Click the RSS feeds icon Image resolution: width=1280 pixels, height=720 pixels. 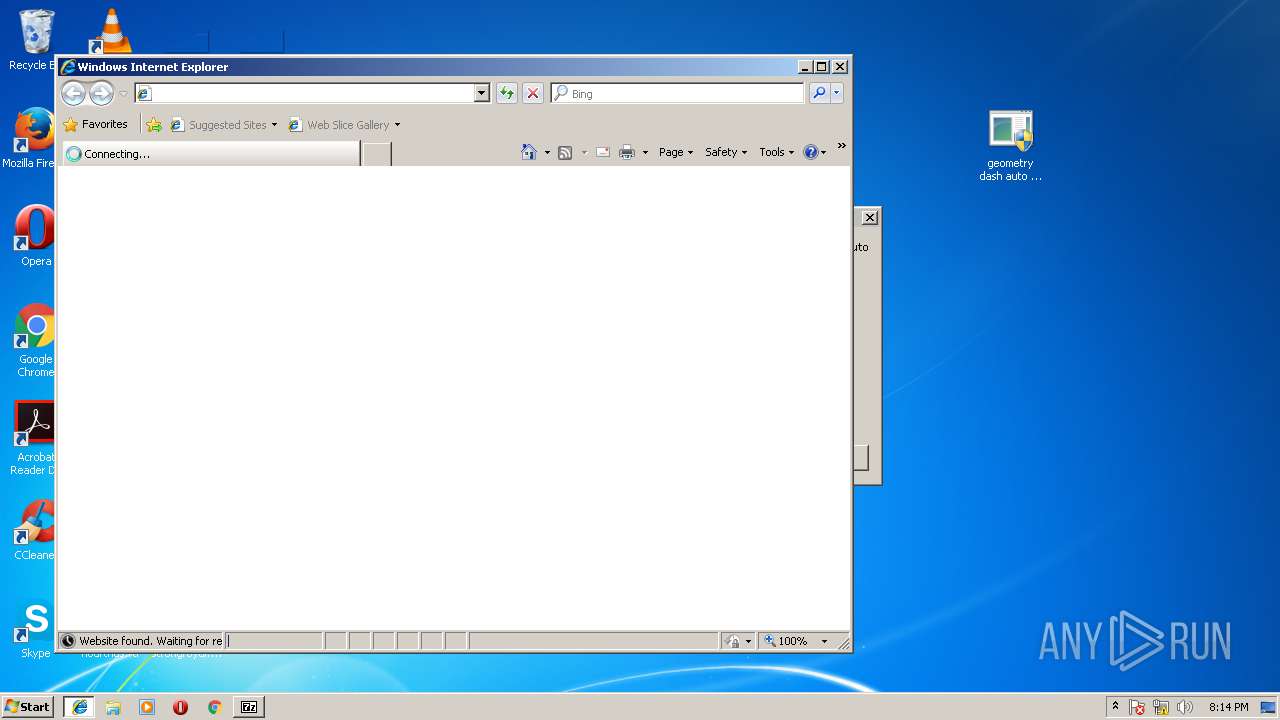(565, 152)
